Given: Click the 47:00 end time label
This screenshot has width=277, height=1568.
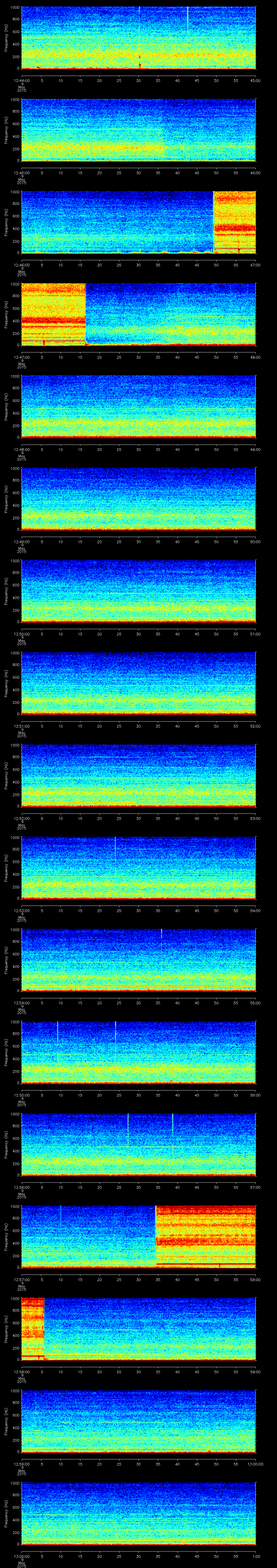Looking at the screenshot, I should tap(256, 265).
